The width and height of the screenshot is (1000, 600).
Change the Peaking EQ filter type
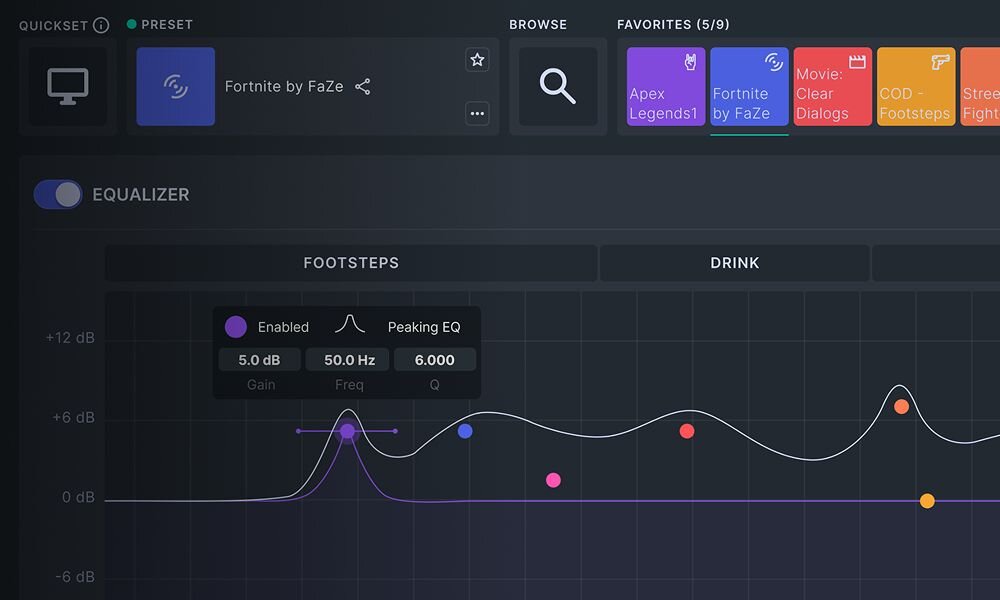tap(423, 327)
